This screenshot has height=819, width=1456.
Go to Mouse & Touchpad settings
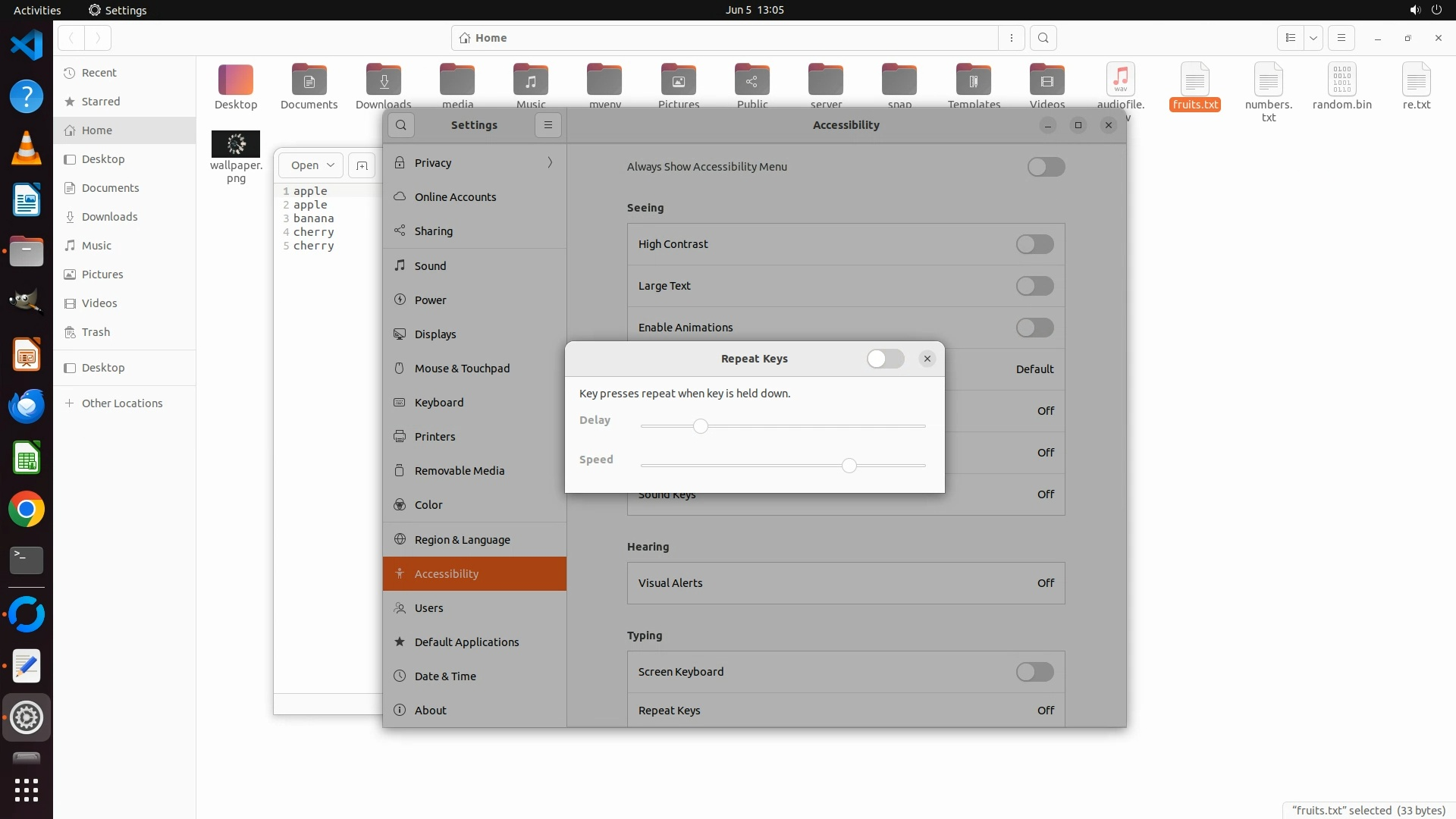pos(462,369)
